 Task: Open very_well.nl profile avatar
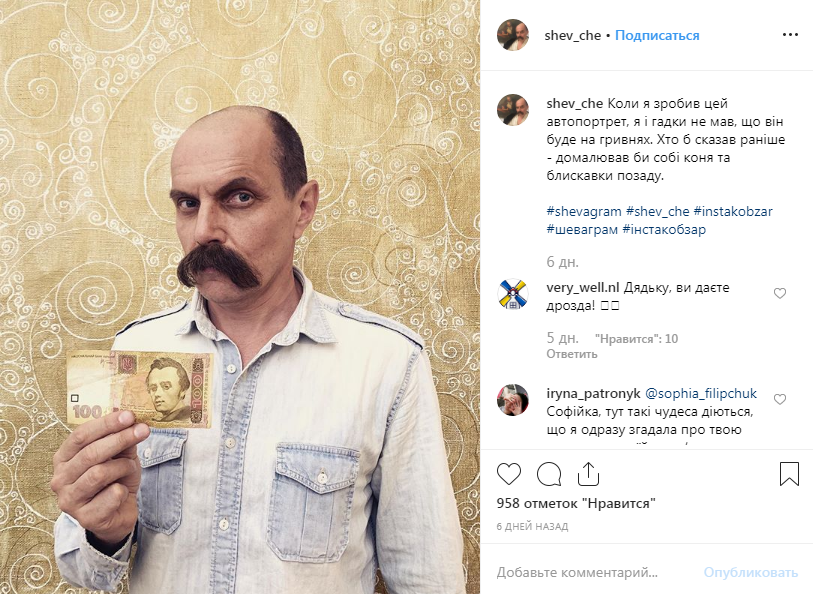tap(513, 294)
